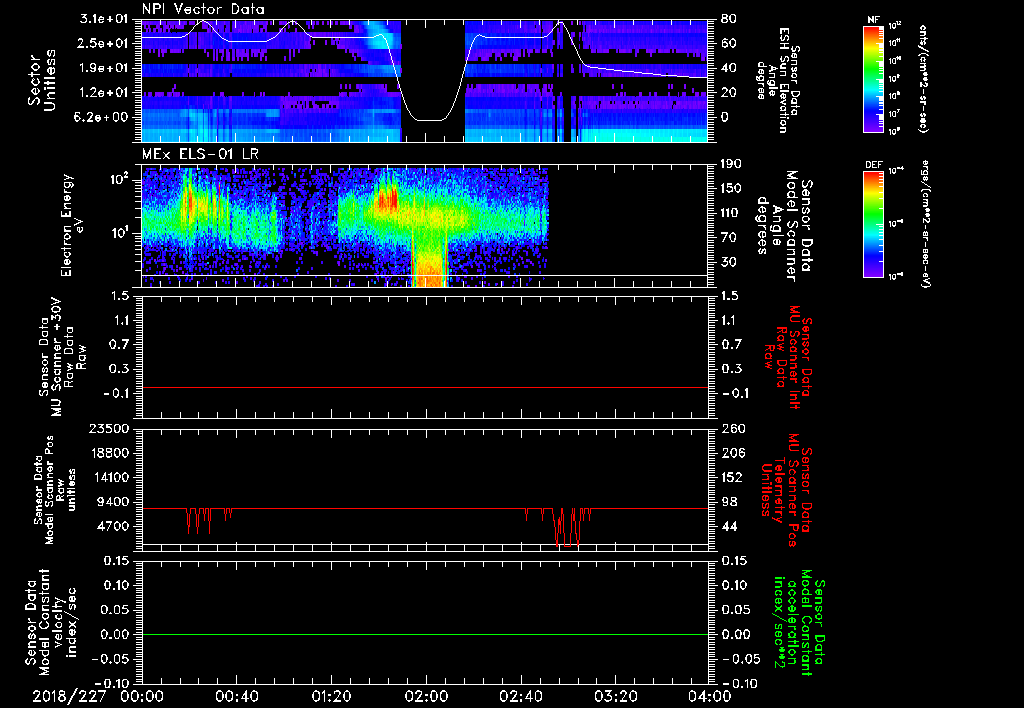The image size is (1024, 708).
Task: Click the 01:20 time axis label
Action: click(x=331, y=696)
